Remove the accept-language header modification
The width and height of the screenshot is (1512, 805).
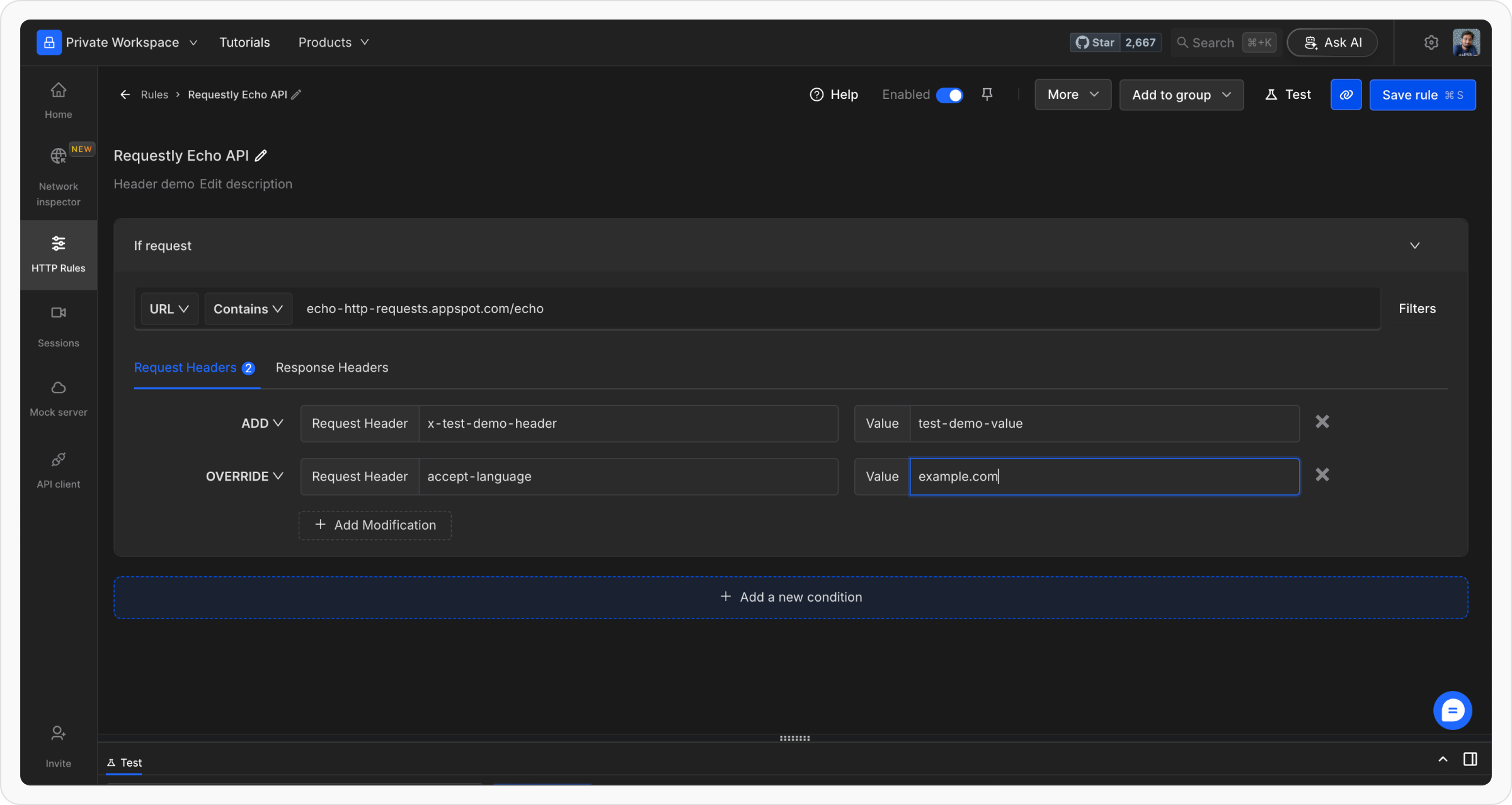(x=1322, y=475)
